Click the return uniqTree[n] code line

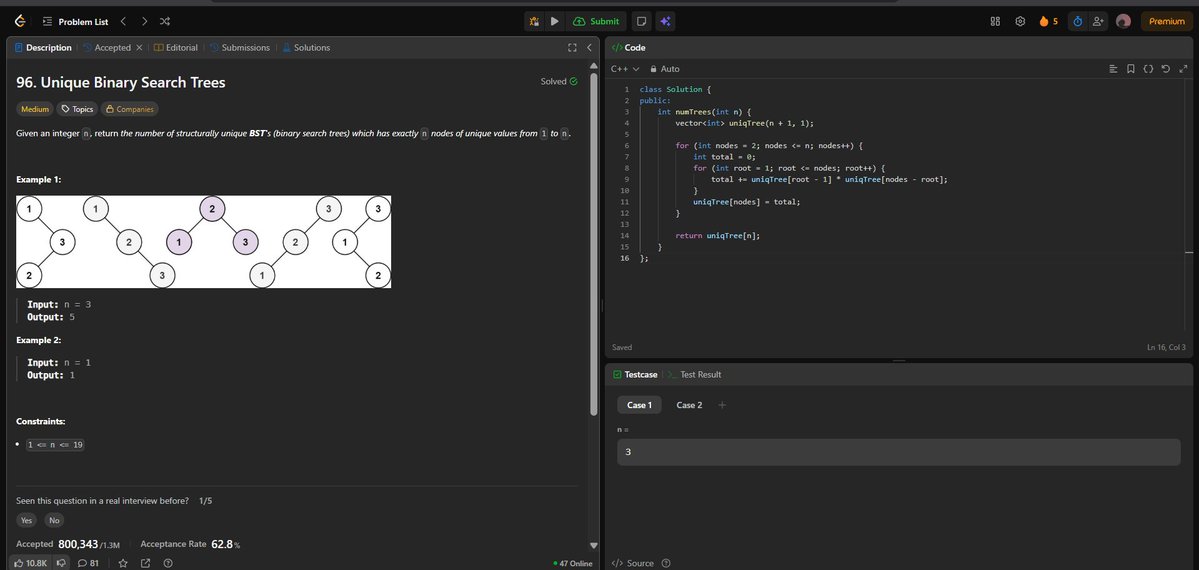[x=718, y=236]
